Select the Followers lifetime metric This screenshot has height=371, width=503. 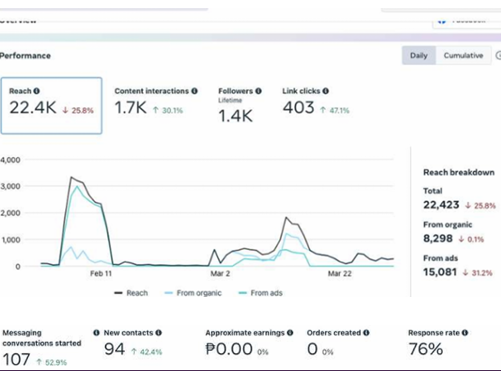240,106
